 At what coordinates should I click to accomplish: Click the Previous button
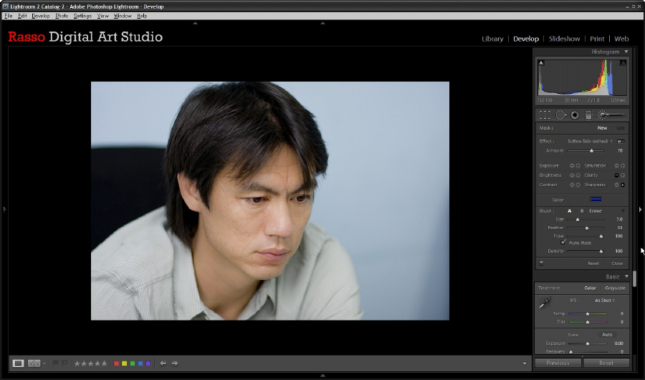[558, 363]
